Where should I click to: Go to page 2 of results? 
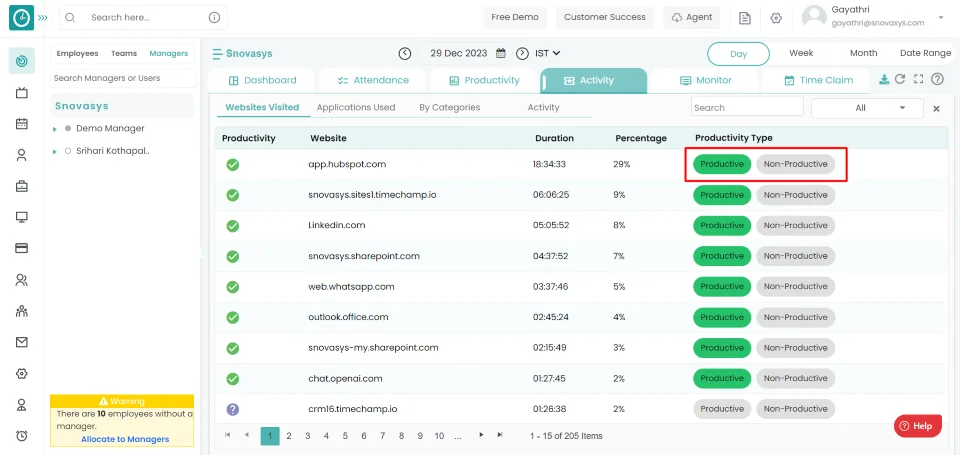(289, 436)
